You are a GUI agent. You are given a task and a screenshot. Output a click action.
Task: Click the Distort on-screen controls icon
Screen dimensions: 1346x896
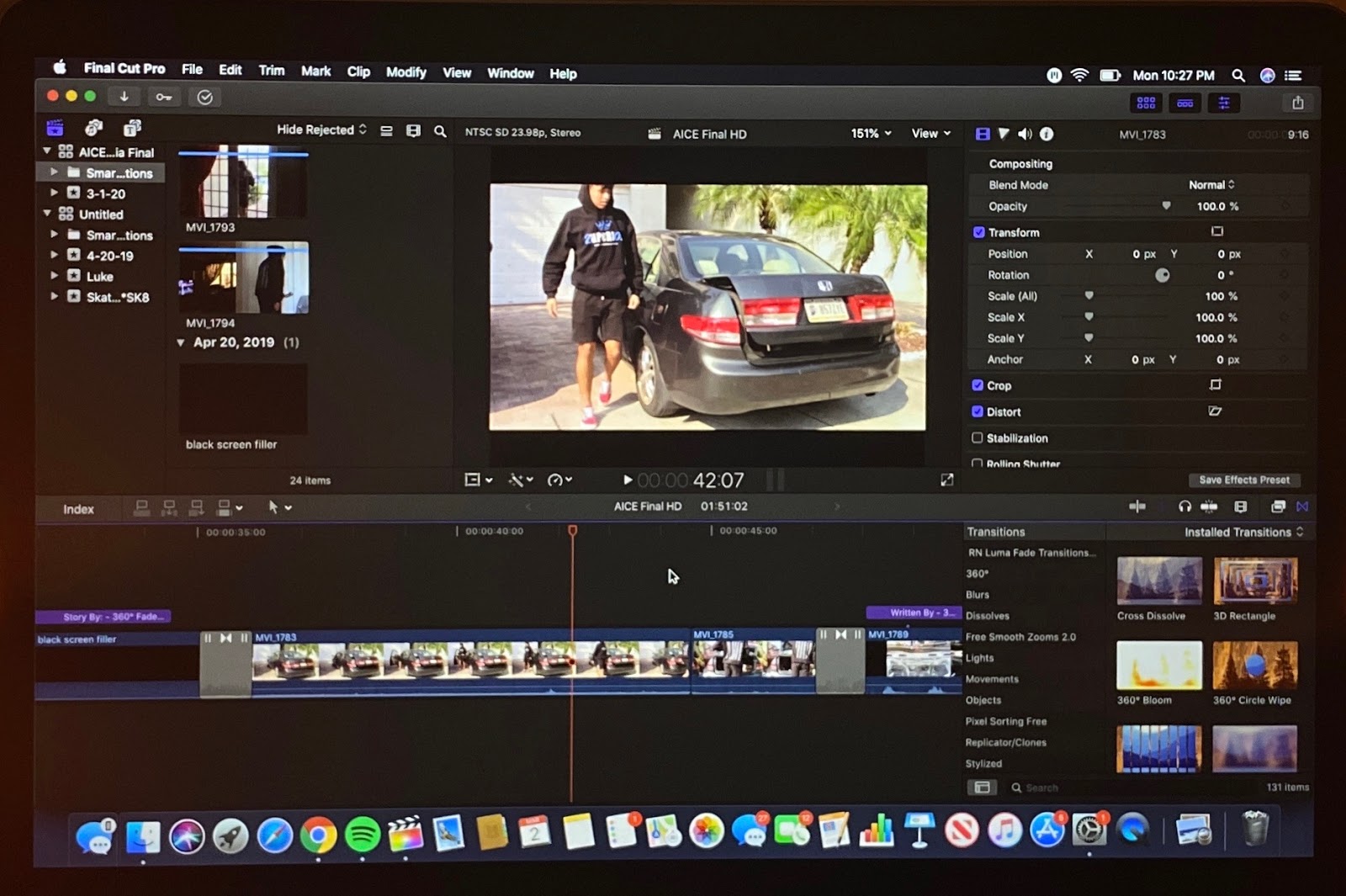(x=1215, y=411)
